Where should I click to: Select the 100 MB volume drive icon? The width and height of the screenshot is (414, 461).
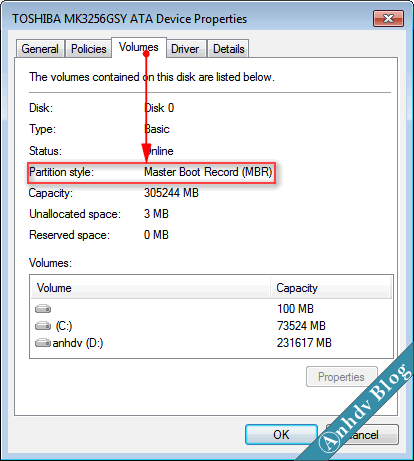tap(43, 309)
